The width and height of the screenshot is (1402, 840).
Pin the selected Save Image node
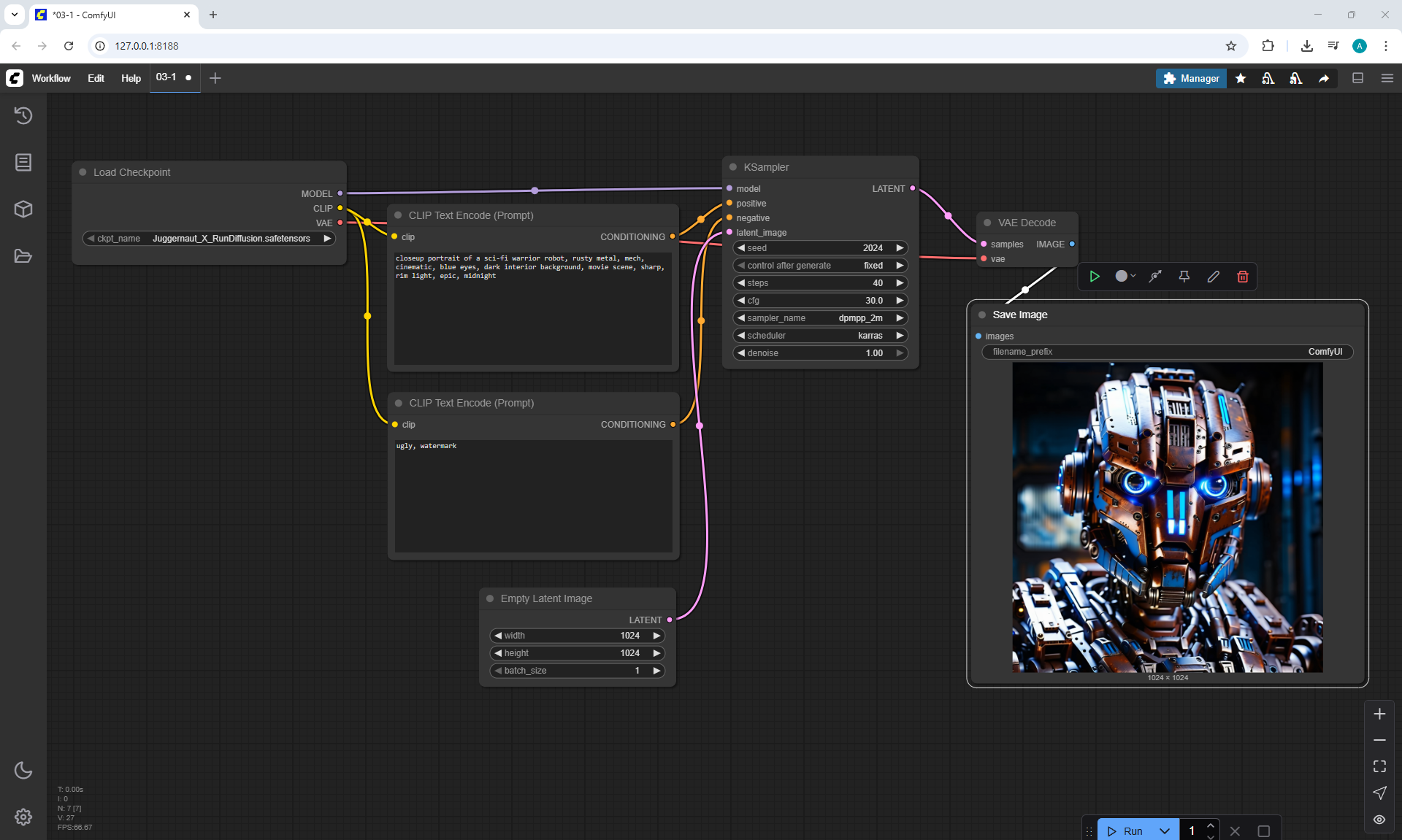tap(1184, 277)
